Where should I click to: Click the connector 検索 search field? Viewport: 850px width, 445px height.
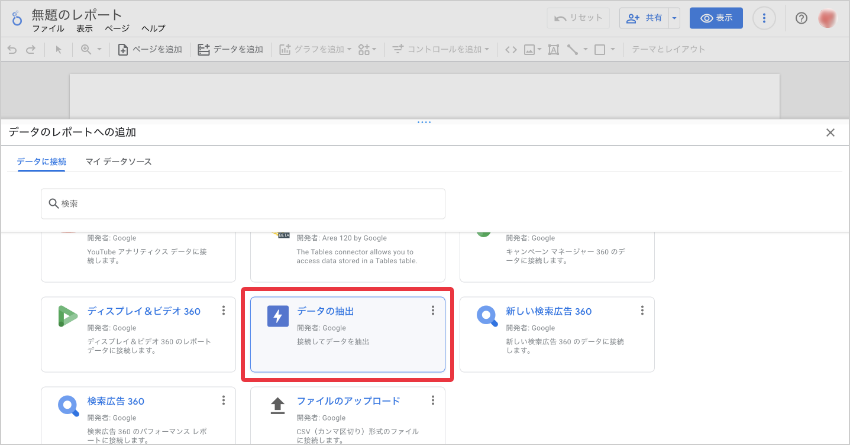coord(243,204)
